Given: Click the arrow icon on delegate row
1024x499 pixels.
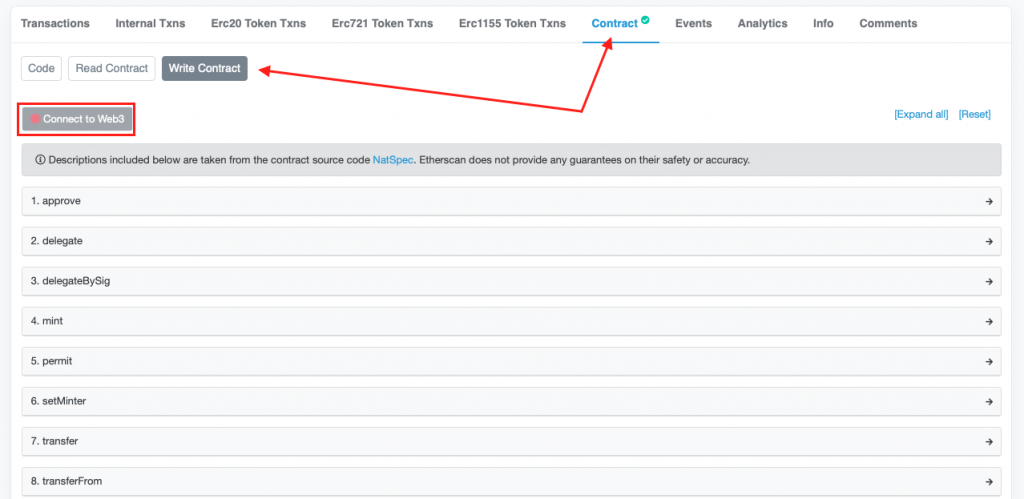Looking at the screenshot, I should pyautogui.click(x=989, y=242).
